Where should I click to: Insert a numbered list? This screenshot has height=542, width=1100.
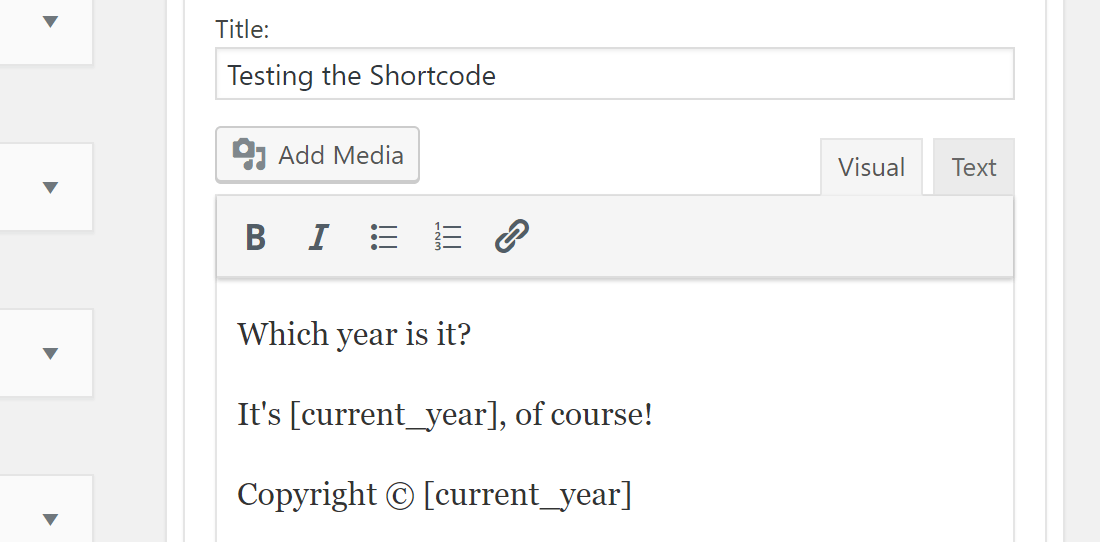tap(448, 237)
